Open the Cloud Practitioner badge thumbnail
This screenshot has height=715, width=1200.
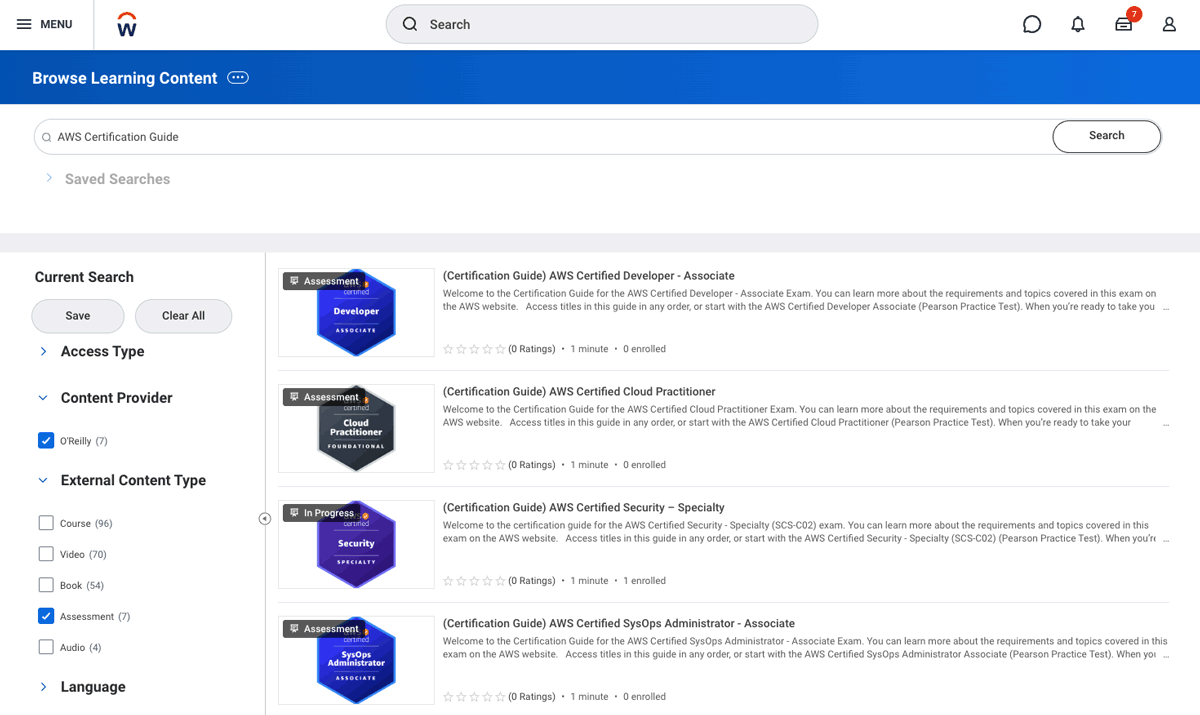356,429
